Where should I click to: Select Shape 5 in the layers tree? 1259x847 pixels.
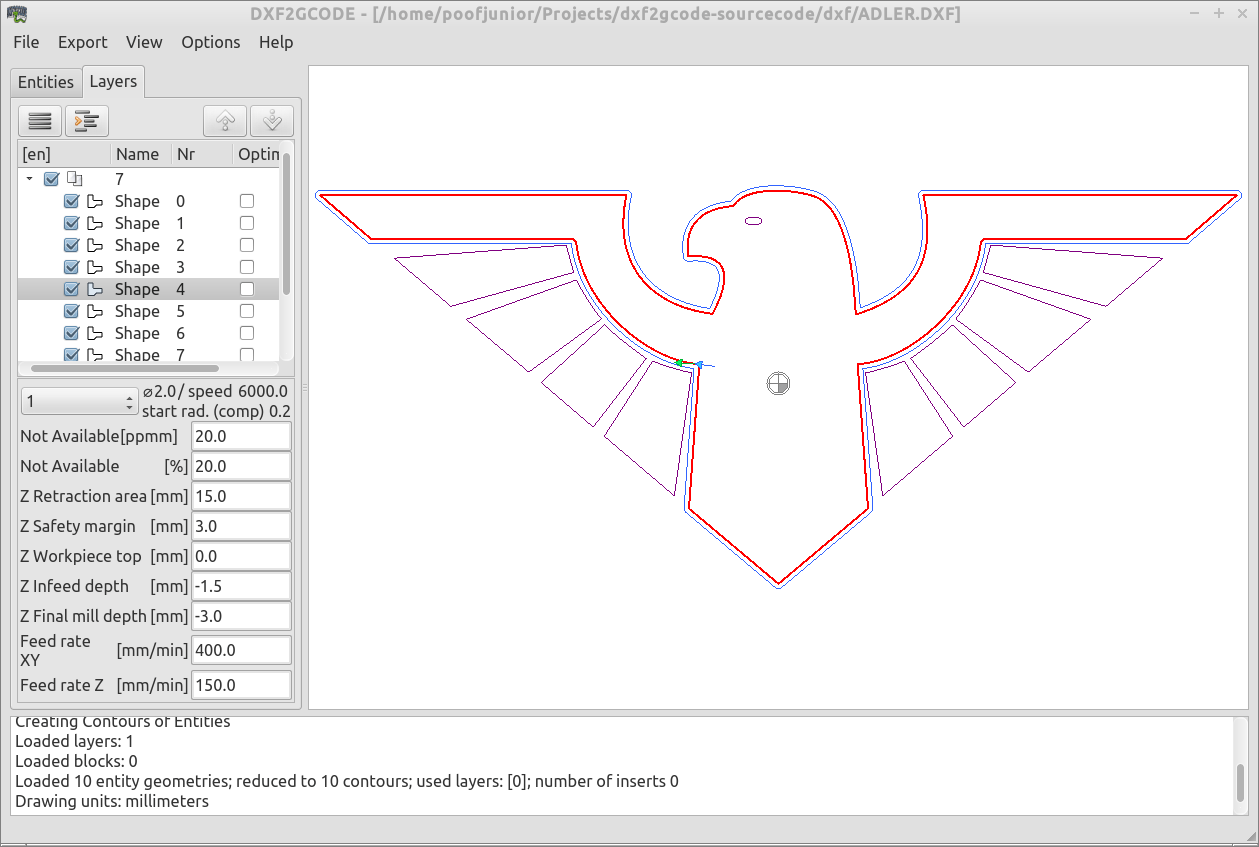(137, 311)
